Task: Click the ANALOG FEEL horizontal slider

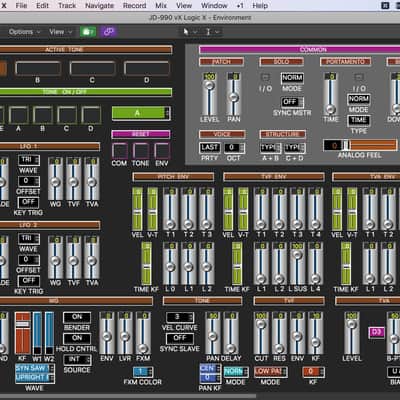Action: point(360,145)
